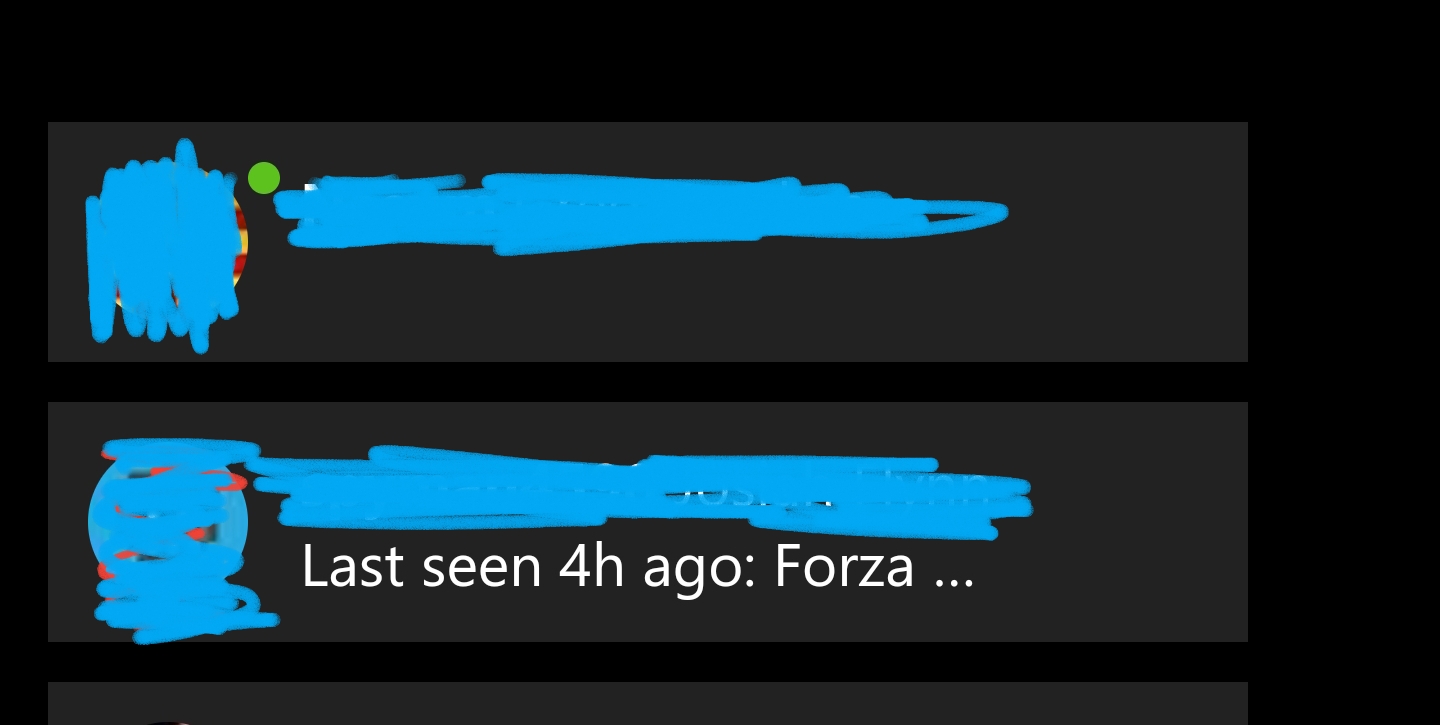Click the word Forza in status line

[844, 567]
